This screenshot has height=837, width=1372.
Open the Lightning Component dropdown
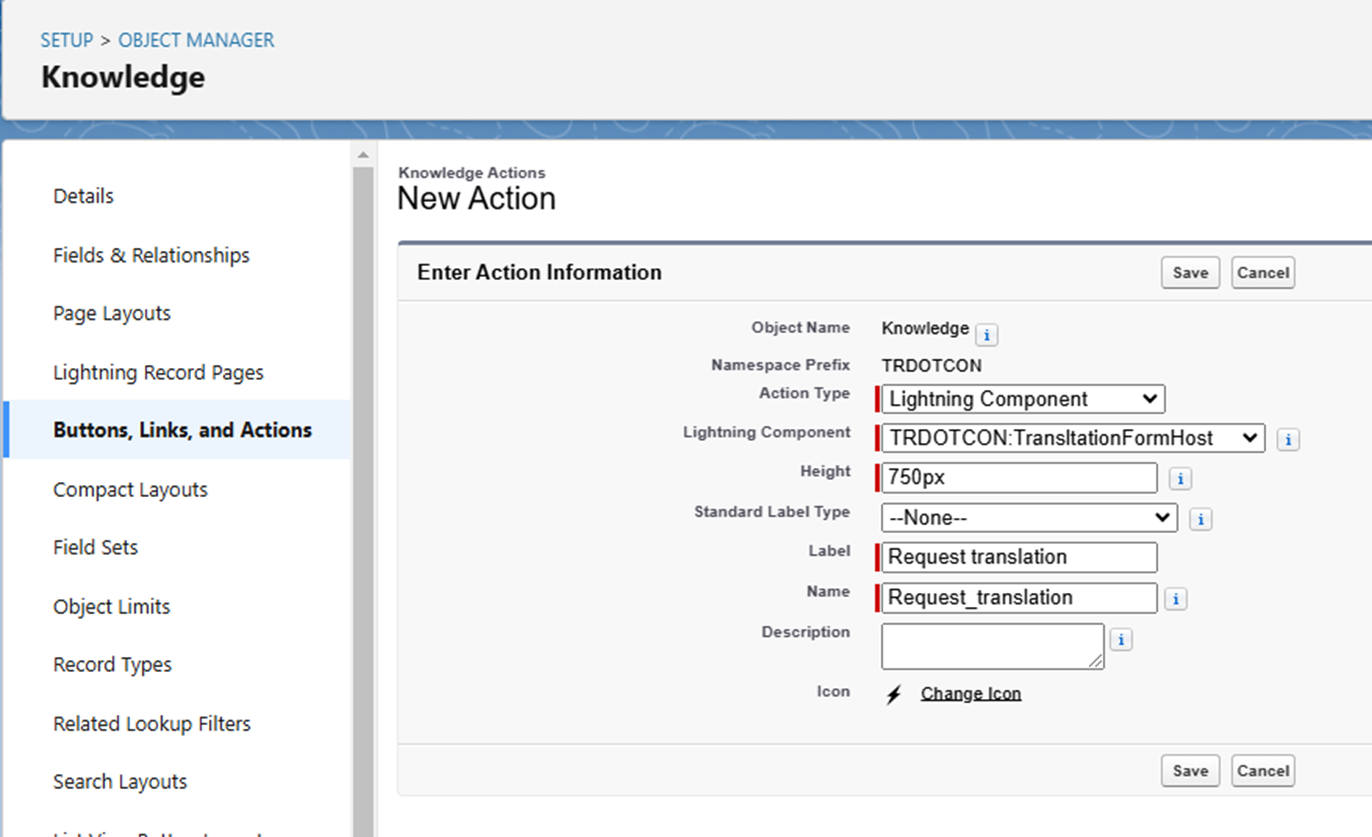click(1073, 438)
